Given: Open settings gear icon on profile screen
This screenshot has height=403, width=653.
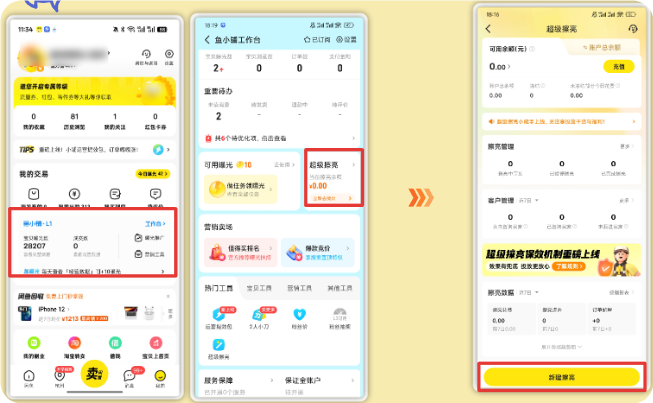Looking at the screenshot, I should pyautogui.click(x=169, y=54).
